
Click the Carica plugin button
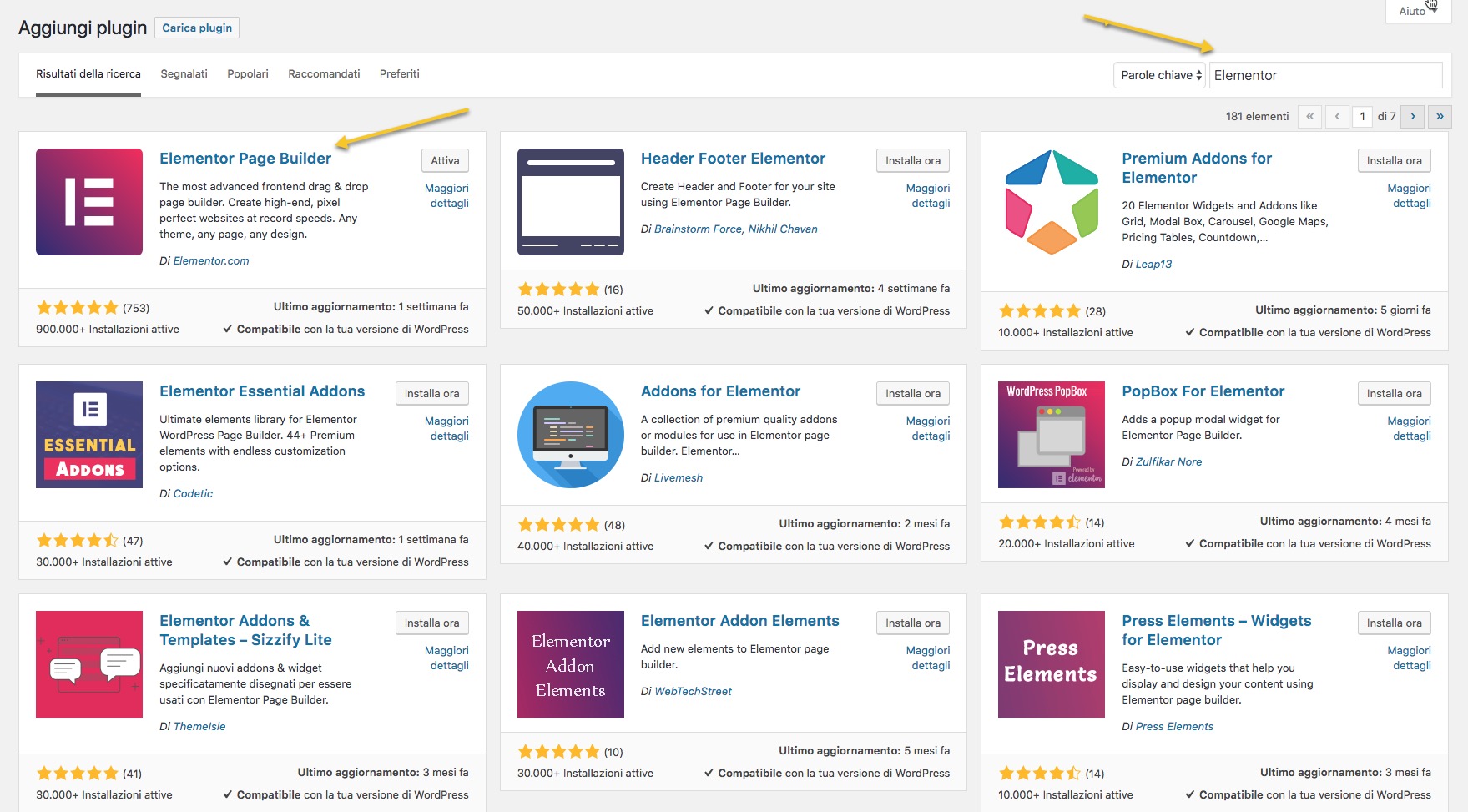197,28
